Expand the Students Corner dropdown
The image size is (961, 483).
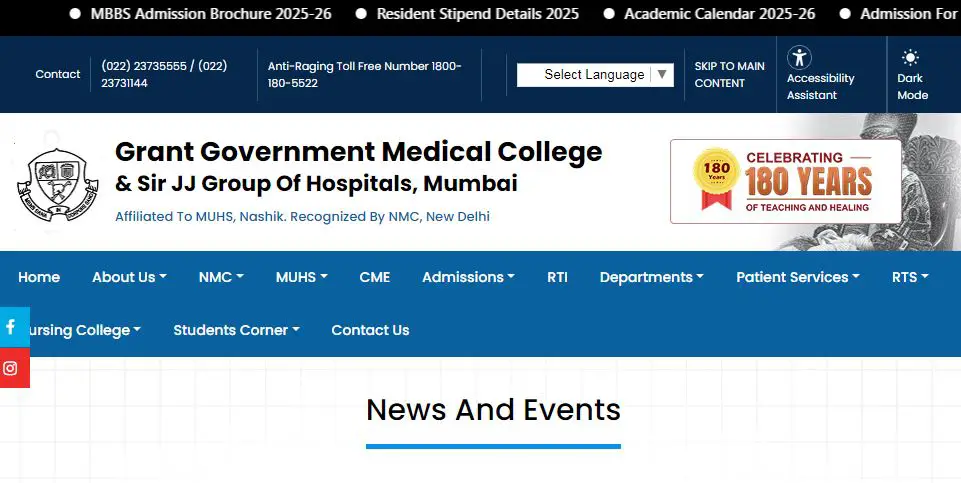pos(237,330)
